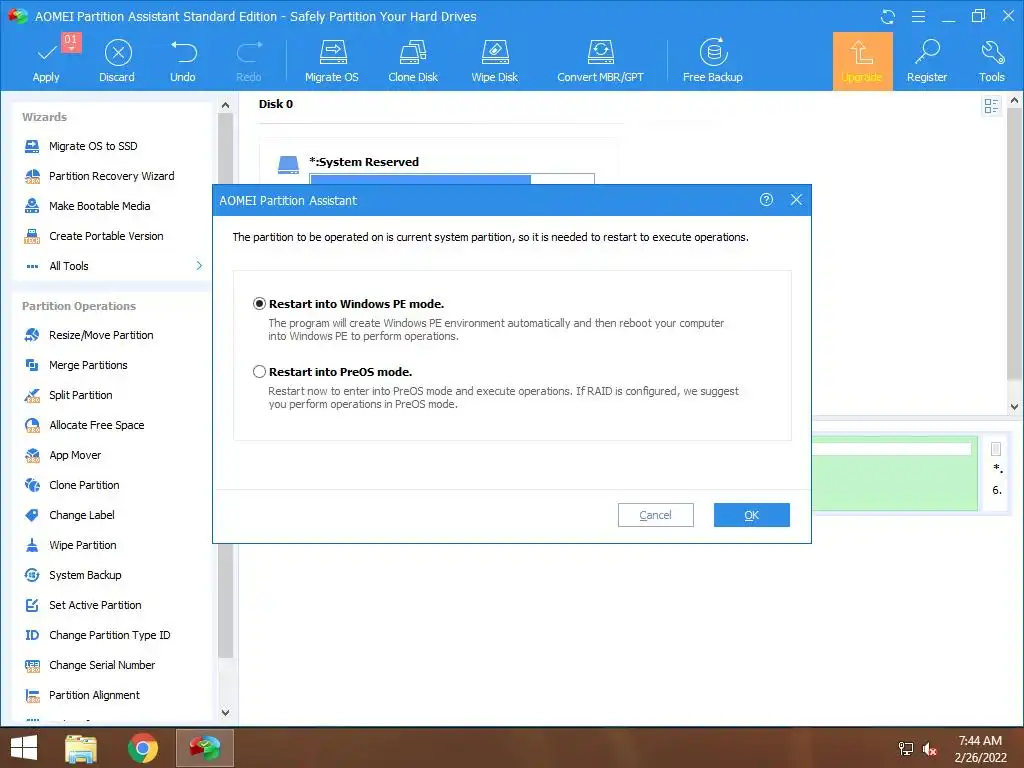The image size is (1024, 768).
Task: Apply the pending operations
Action: coord(46,60)
